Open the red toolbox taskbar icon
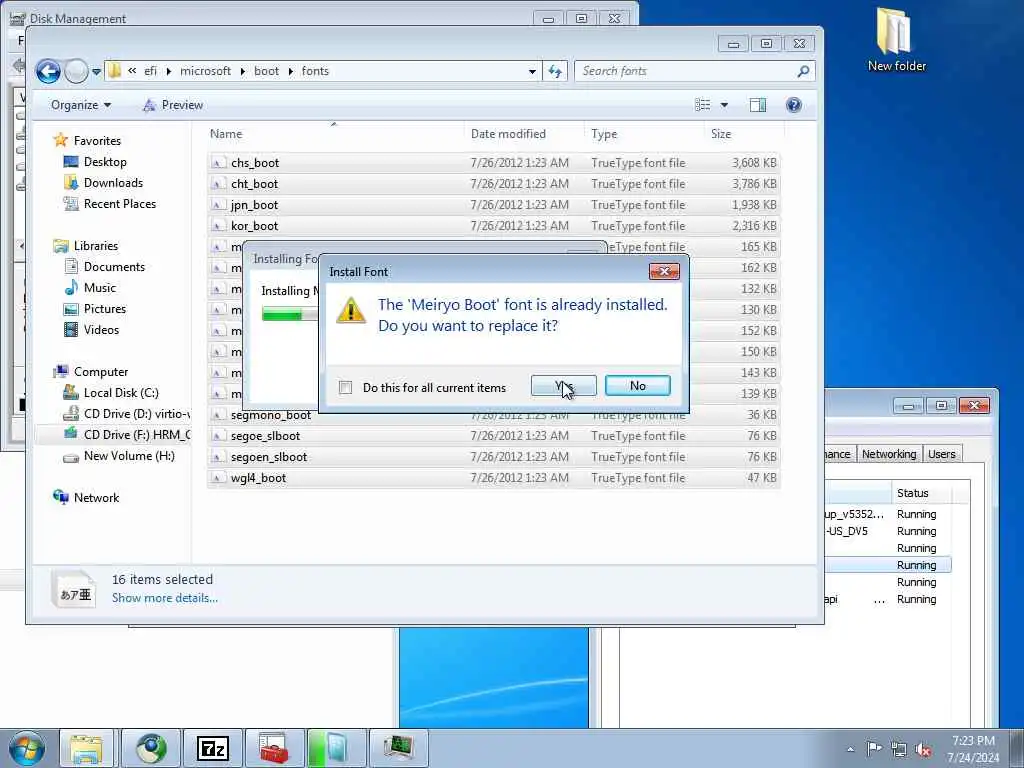The height and width of the screenshot is (768, 1024). [x=274, y=748]
